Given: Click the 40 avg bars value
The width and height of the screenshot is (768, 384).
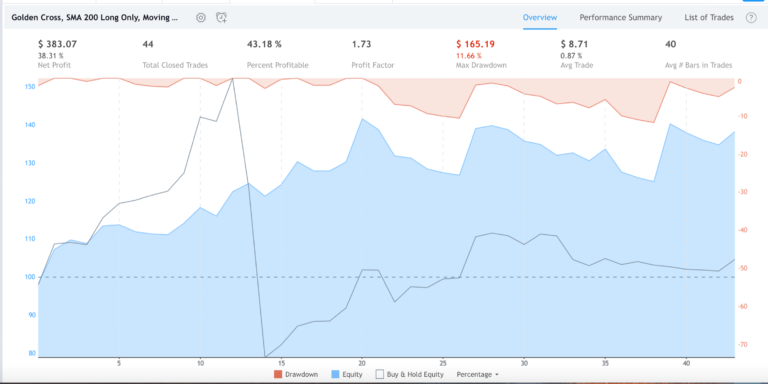Looking at the screenshot, I should pyautogui.click(x=671, y=44).
